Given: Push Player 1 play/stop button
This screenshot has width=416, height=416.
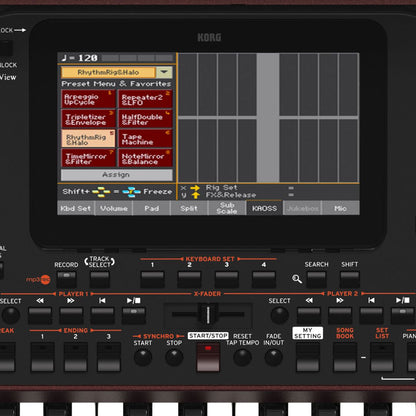Looking at the screenshot, I should (133, 316).
